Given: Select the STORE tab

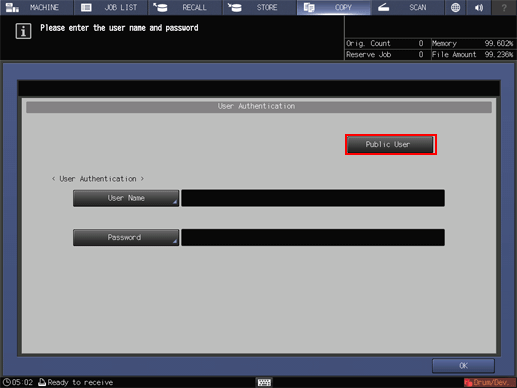Looking at the screenshot, I should coord(259,7).
